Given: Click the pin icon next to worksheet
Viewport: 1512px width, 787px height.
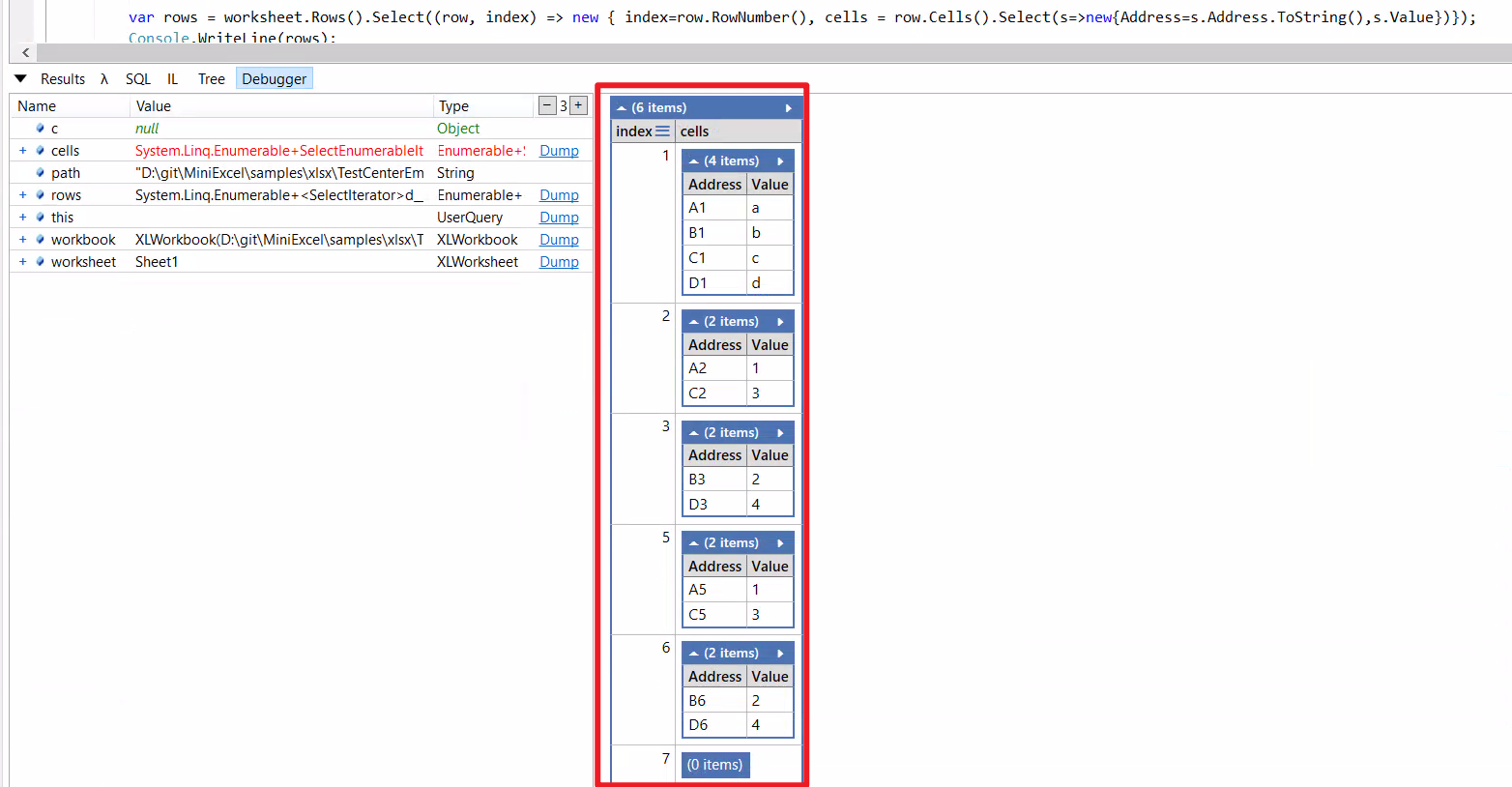Looking at the screenshot, I should tap(39, 261).
